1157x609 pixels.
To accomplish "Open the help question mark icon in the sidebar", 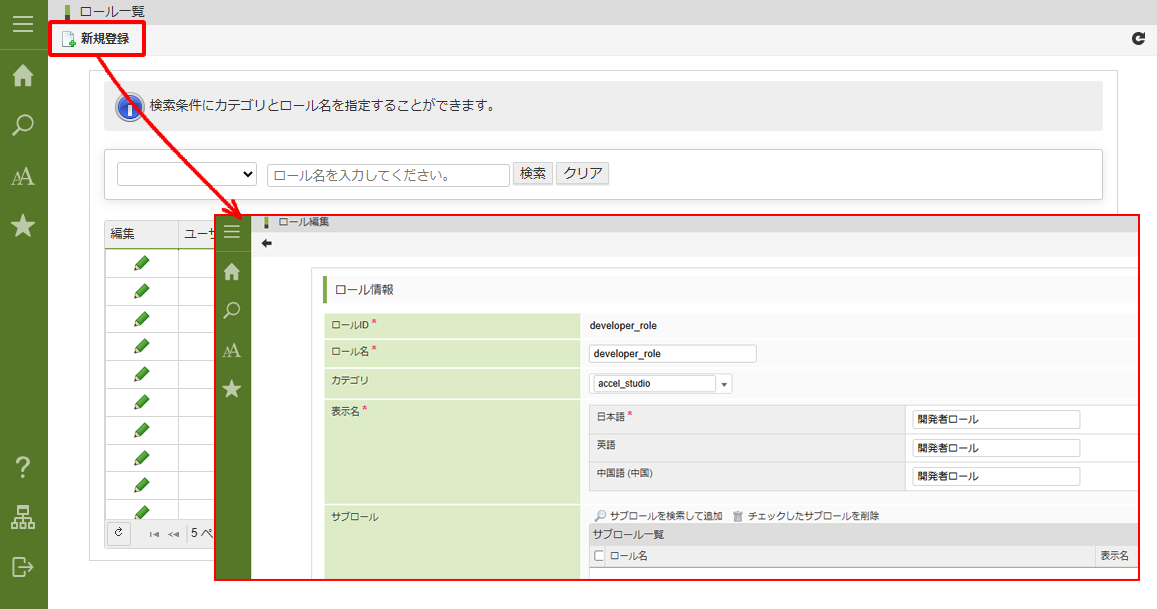I will click(23, 467).
